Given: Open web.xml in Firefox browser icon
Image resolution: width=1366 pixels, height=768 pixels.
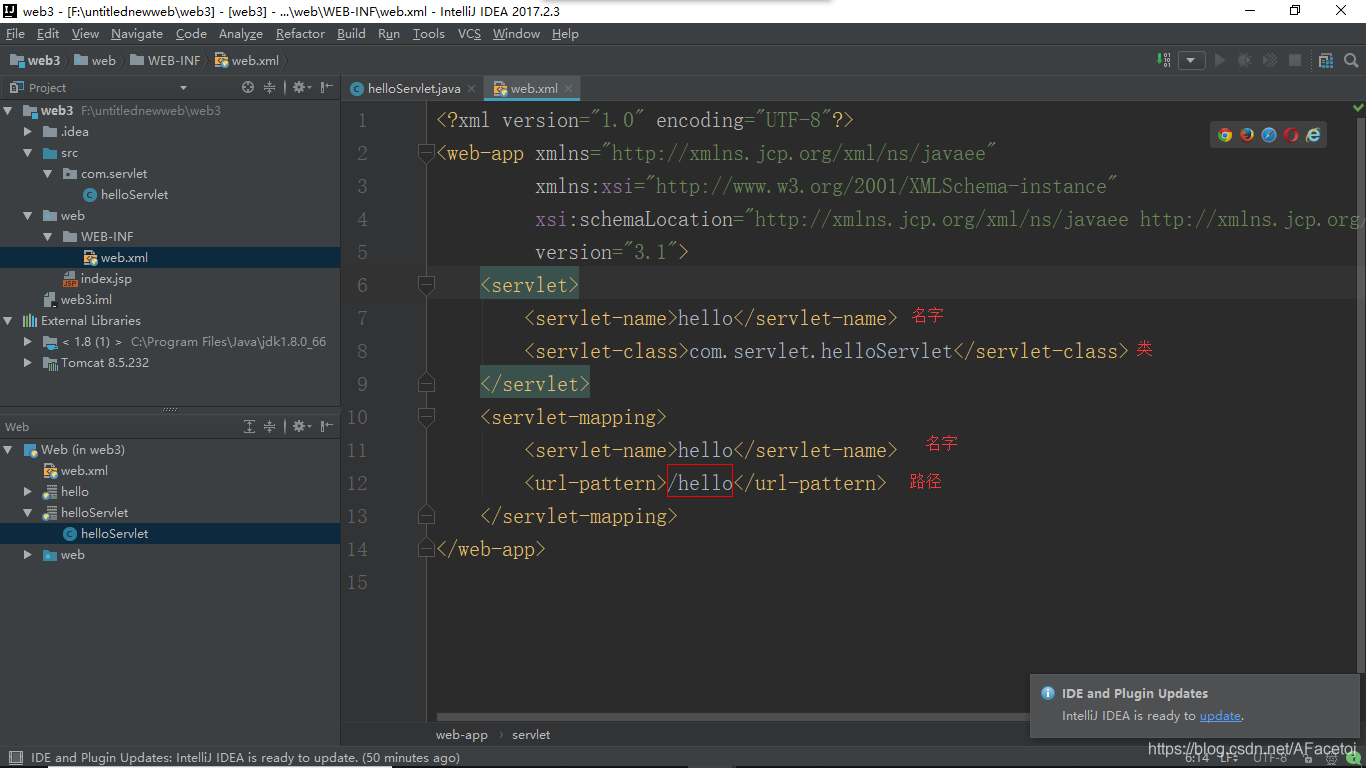Looking at the screenshot, I should click(x=1247, y=135).
